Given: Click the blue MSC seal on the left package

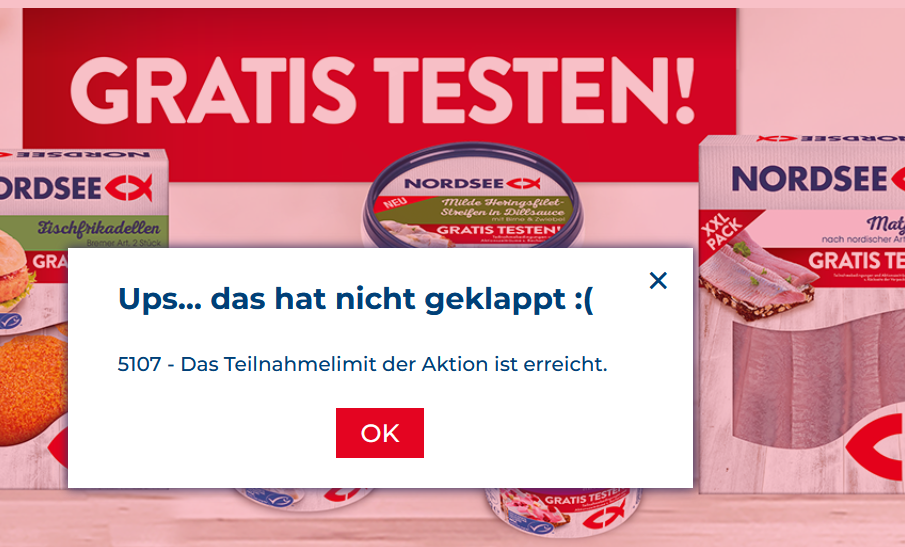Looking at the screenshot, I should (x=10, y=321).
